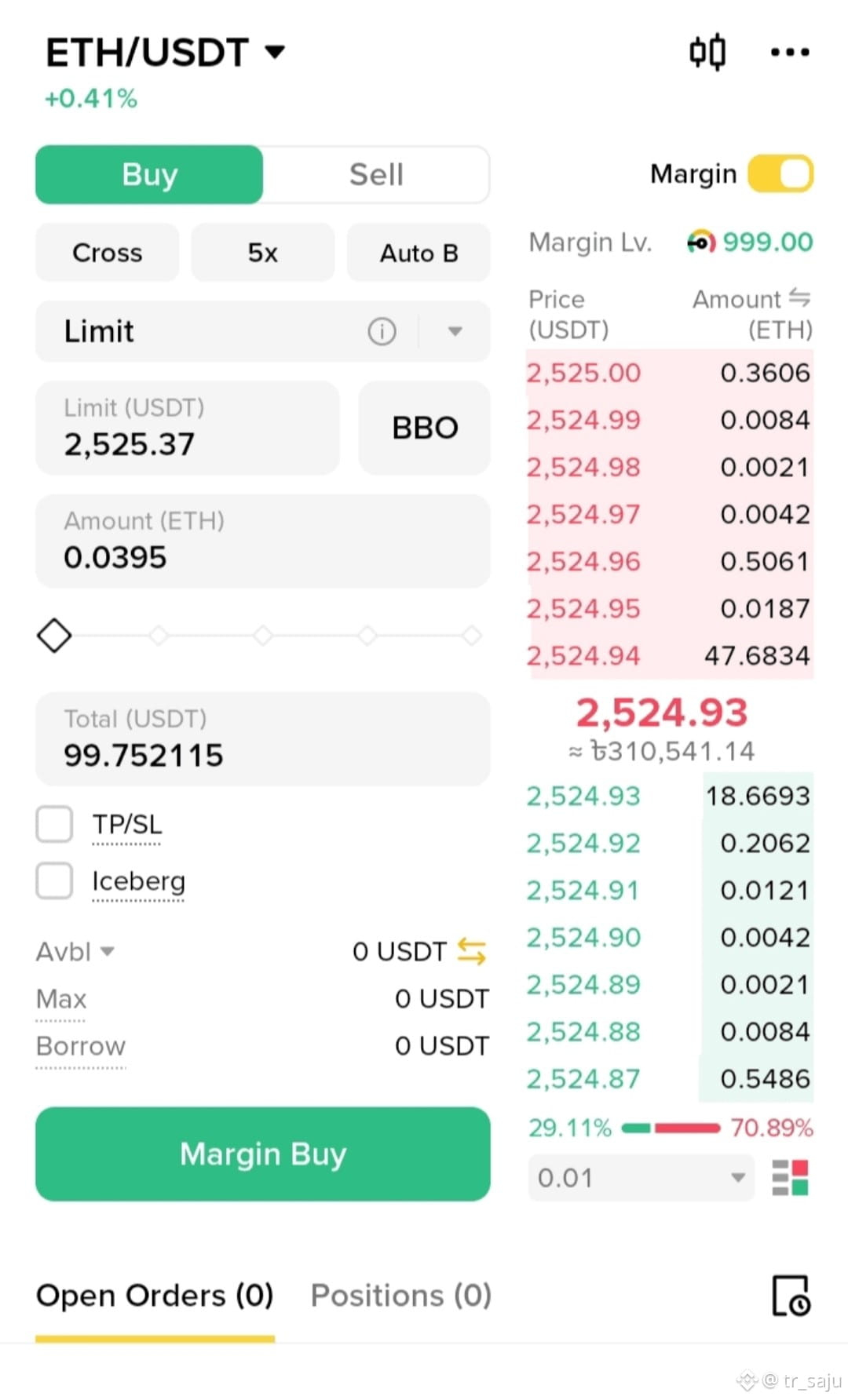Select the Sell tab
848x1400 pixels.
pos(376,174)
